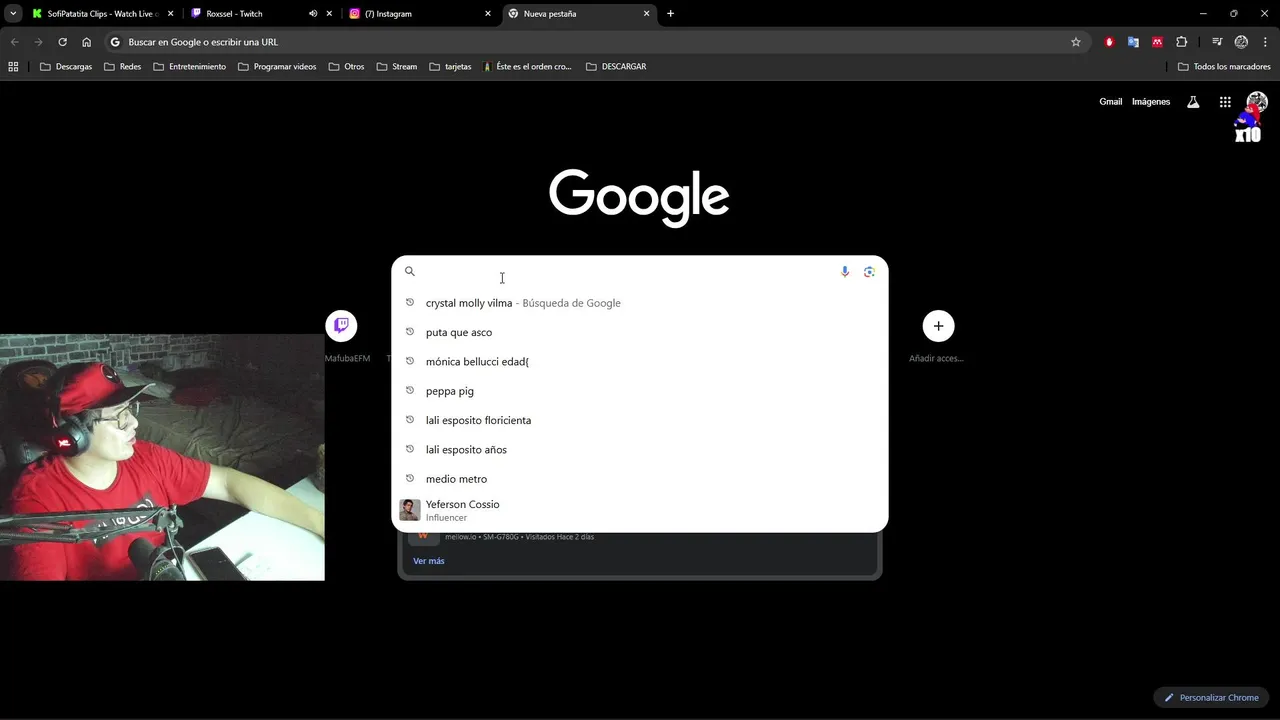Open the bookmarks bar apps grid

coord(13,67)
